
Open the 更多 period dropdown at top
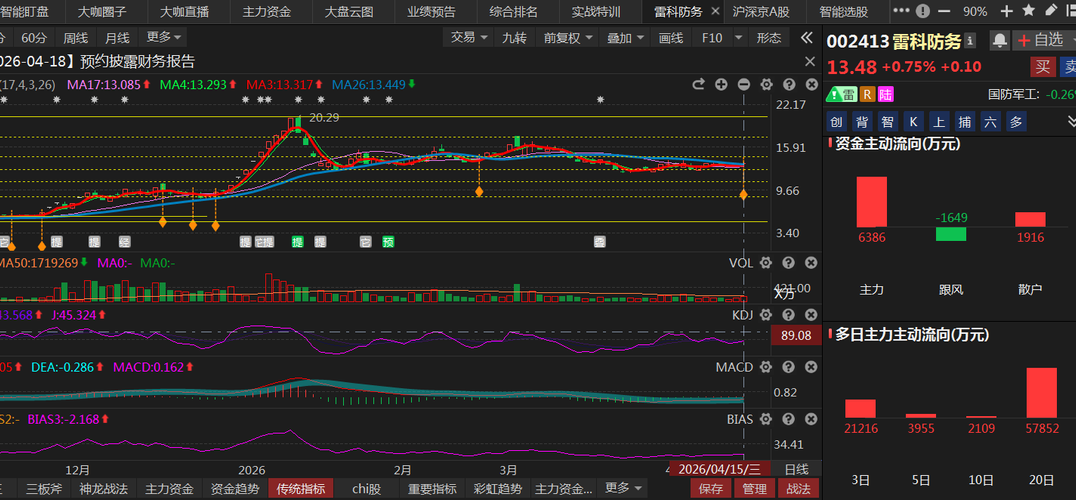click(163, 38)
